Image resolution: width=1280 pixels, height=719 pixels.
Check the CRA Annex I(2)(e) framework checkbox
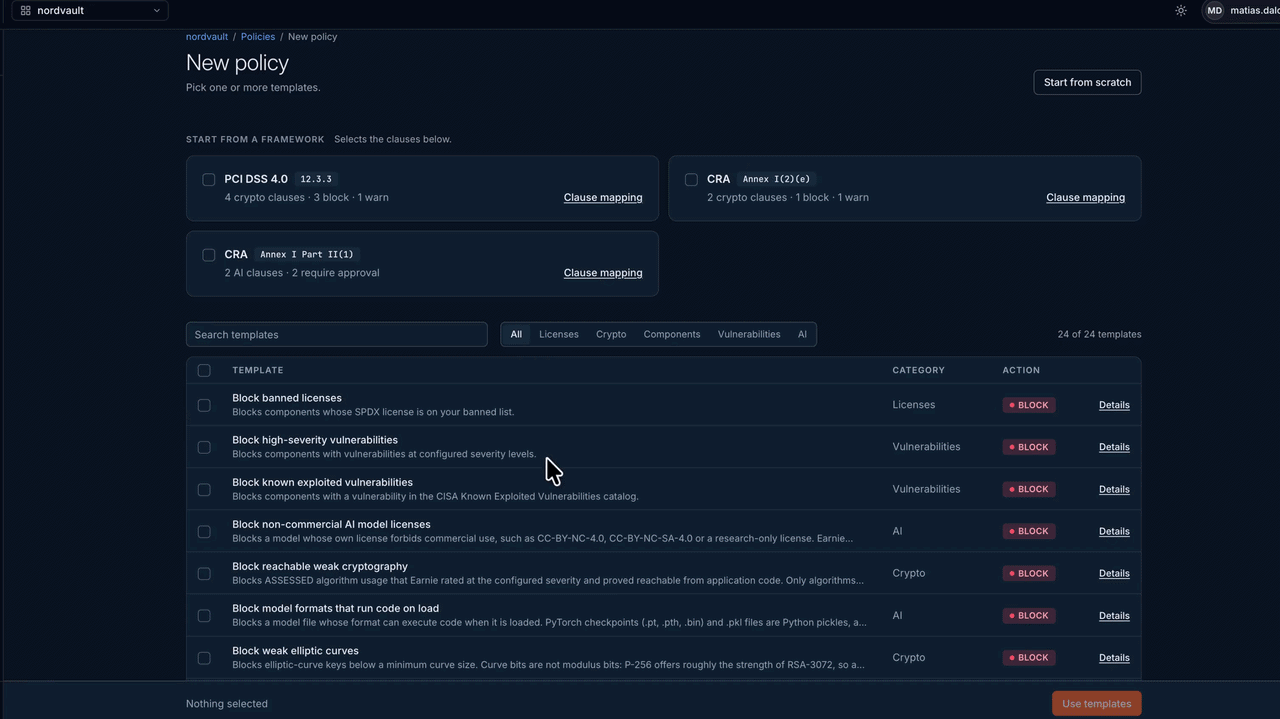[x=691, y=180]
